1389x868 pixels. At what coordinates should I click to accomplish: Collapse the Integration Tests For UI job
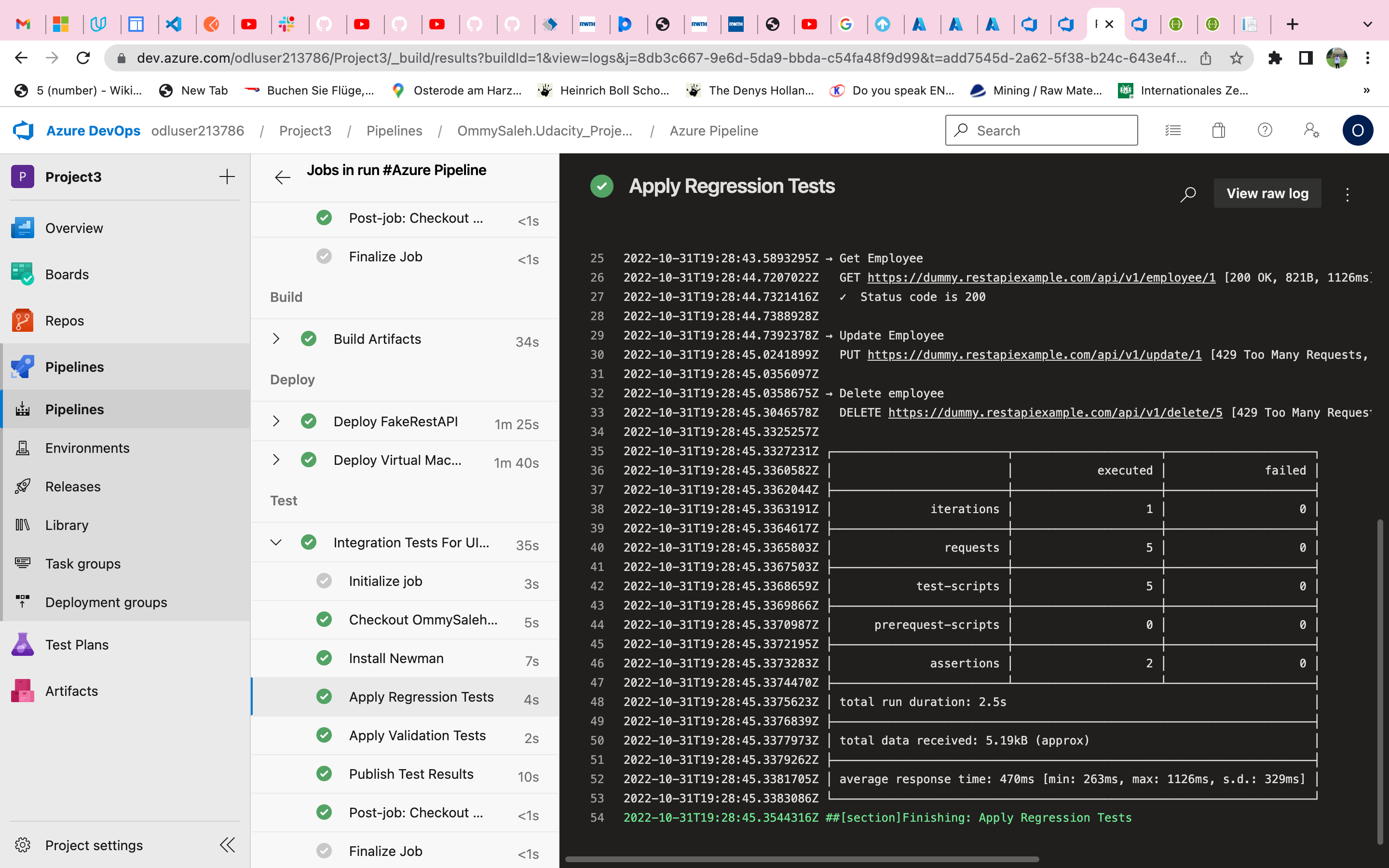coord(277,542)
